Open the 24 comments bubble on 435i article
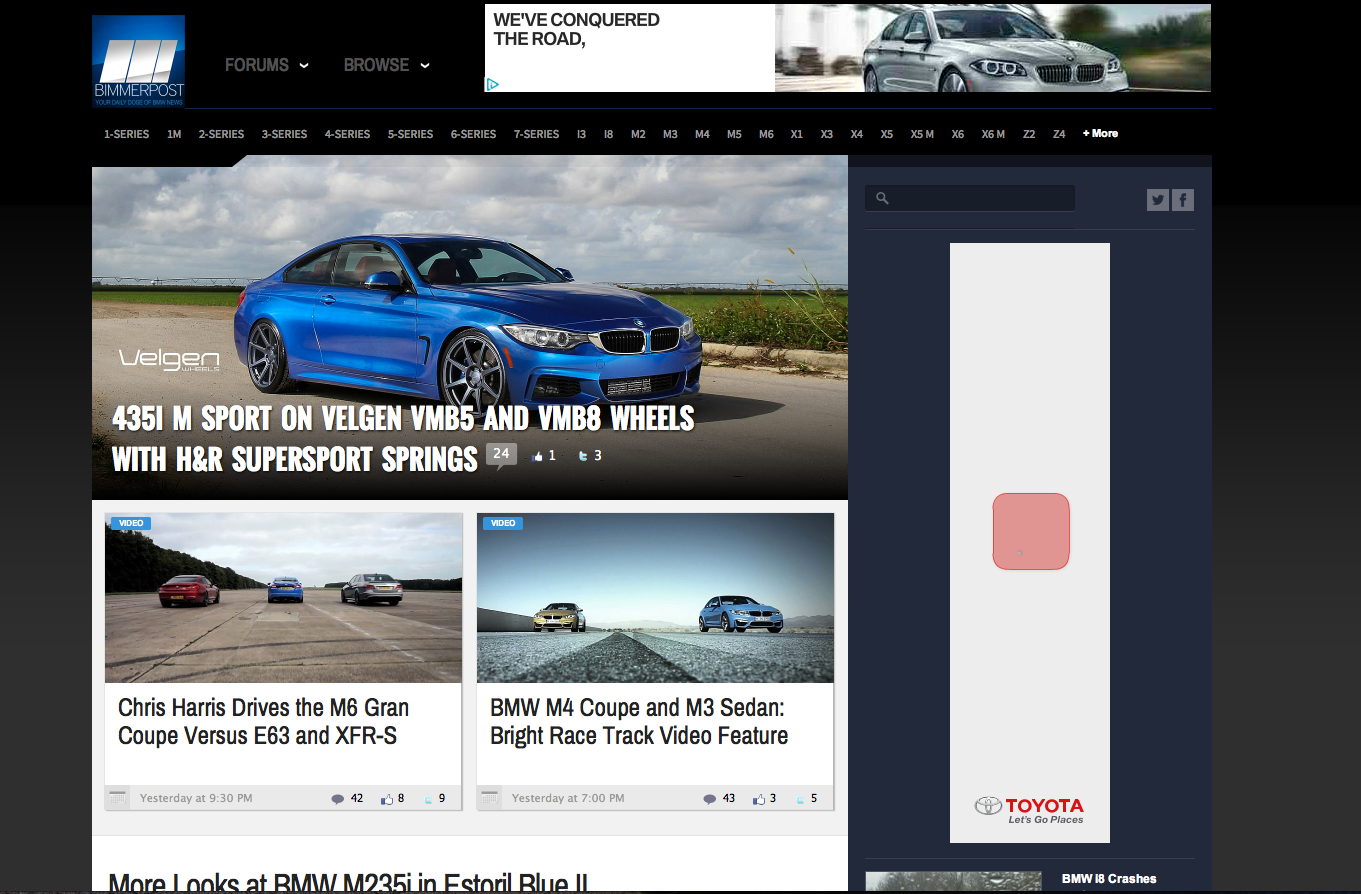Viewport: 1361px width, 894px height. tap(501, 456)
